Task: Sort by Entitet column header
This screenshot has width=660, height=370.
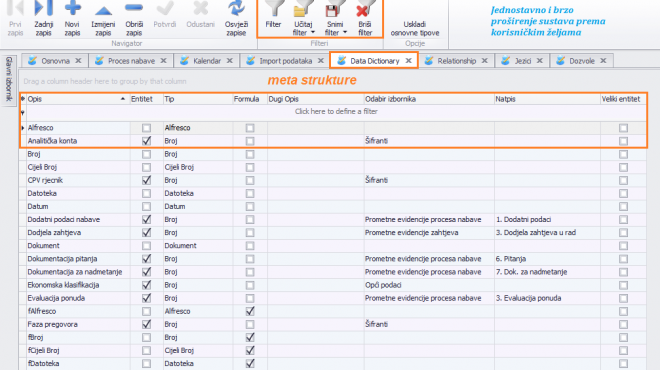Action: click(x=146, y=99)
